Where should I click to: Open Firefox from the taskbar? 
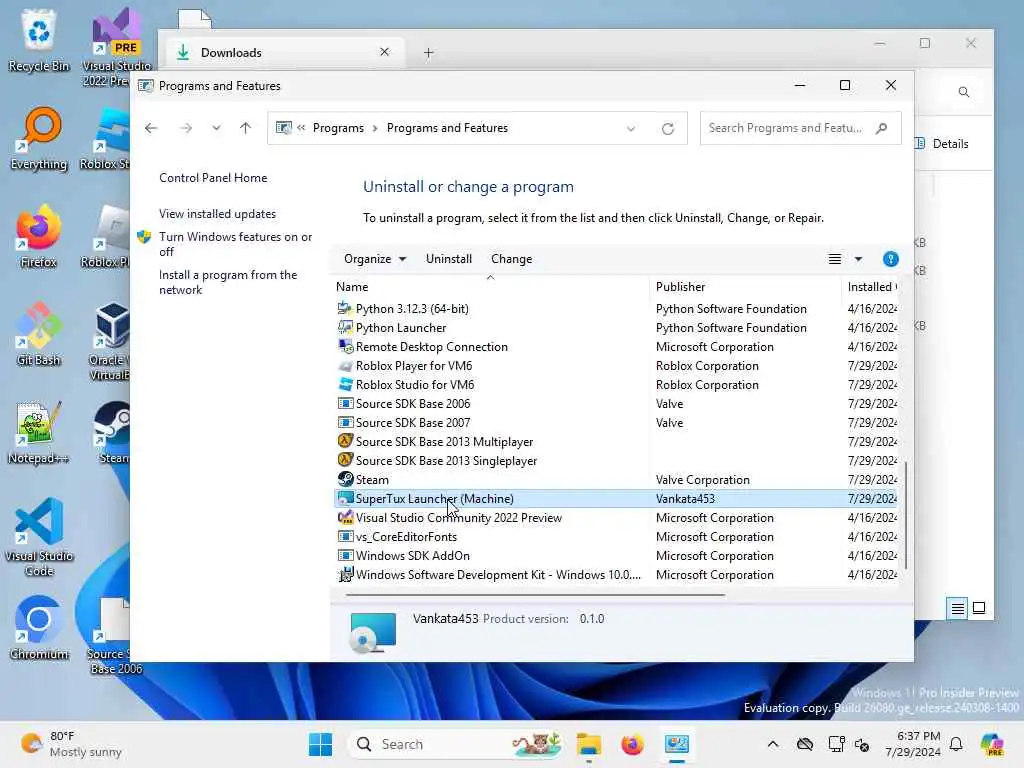point(632,744)
